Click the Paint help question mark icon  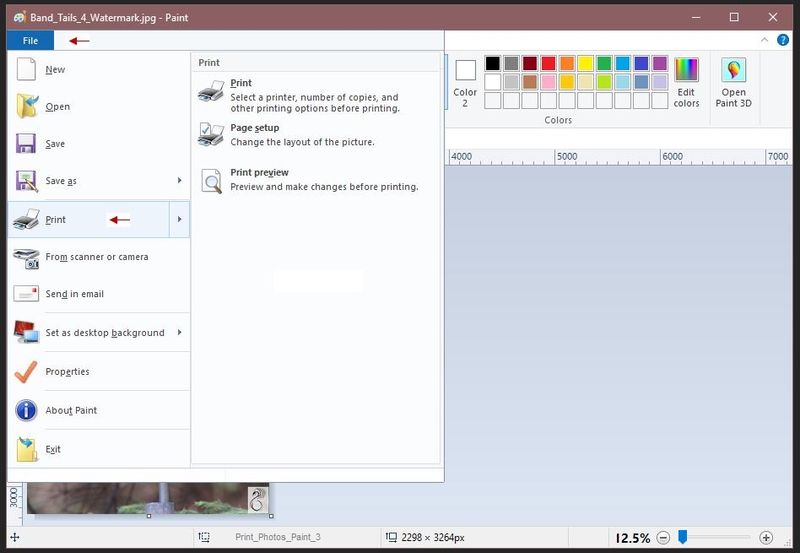point(783,40)
